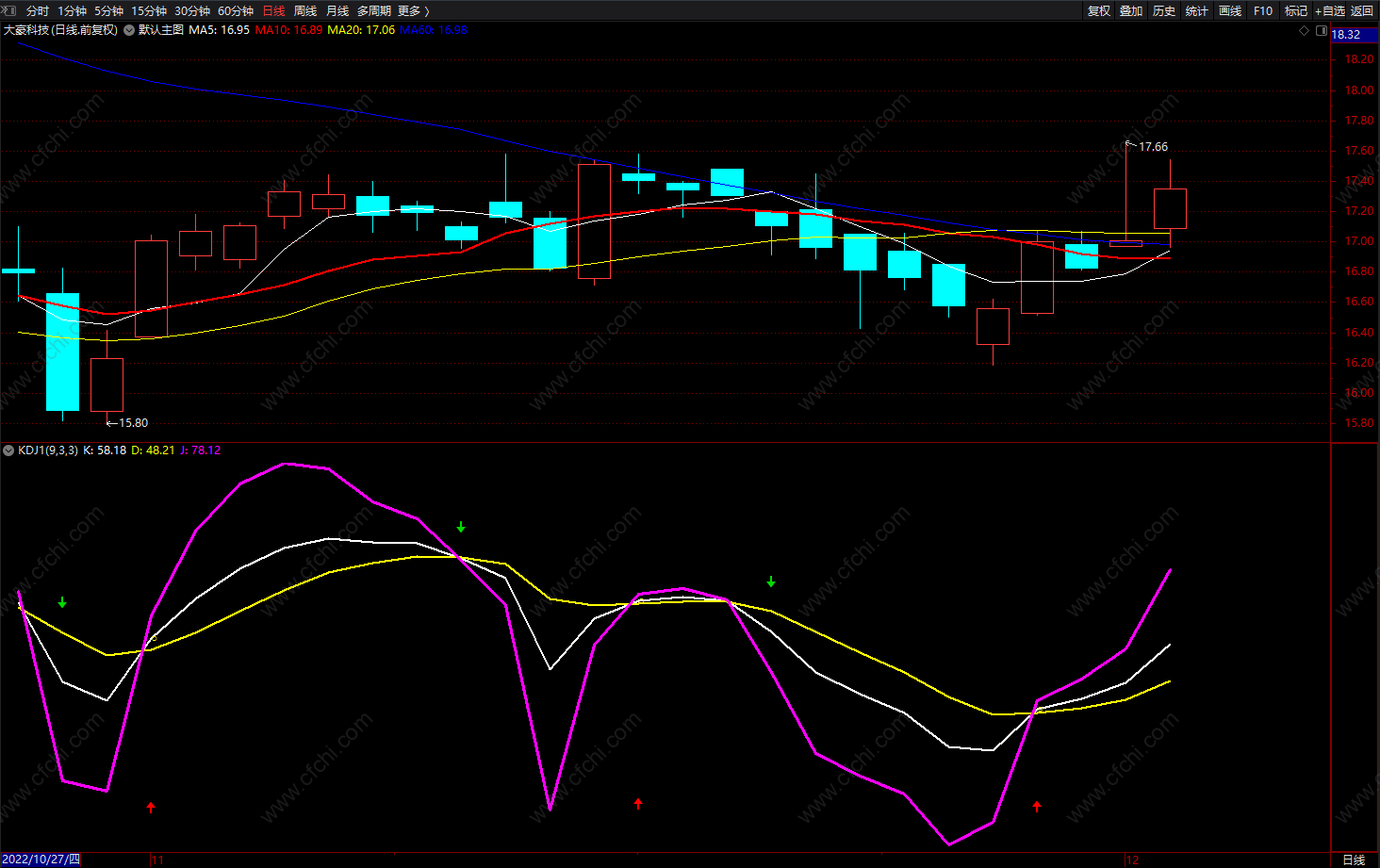Screen dimensions: 1380x868
Task: Open the 复权 adjustment options
Action: [x=1099, y=10]
